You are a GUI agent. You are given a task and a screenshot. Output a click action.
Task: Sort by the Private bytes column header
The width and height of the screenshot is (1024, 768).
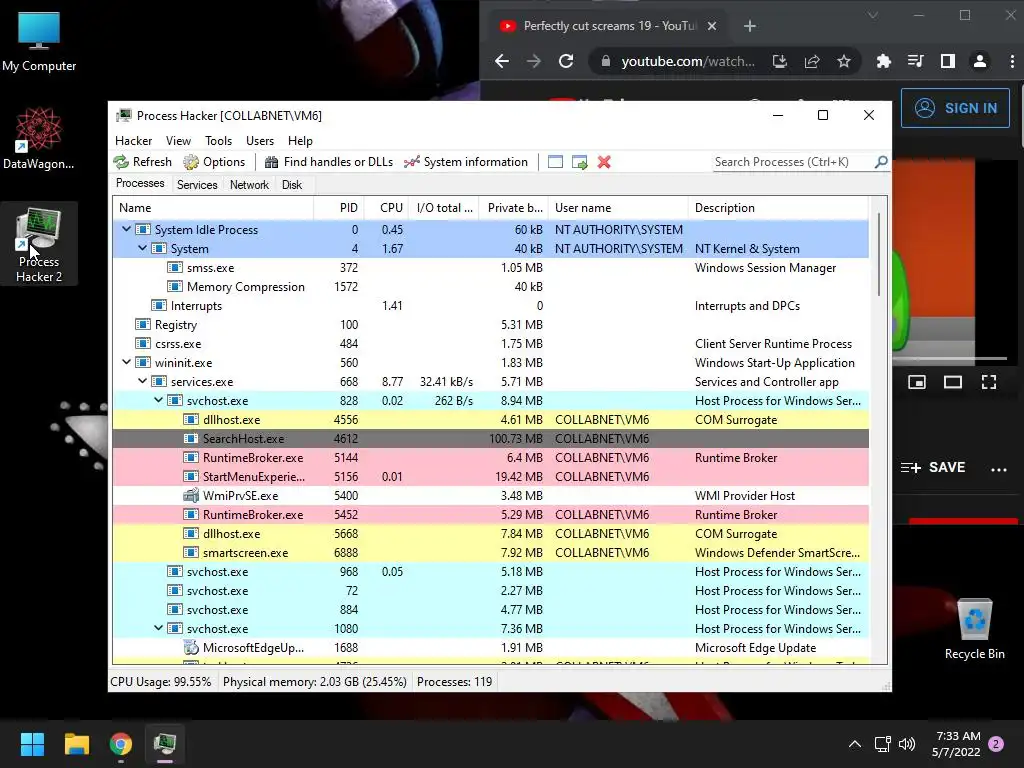[514, 208]
